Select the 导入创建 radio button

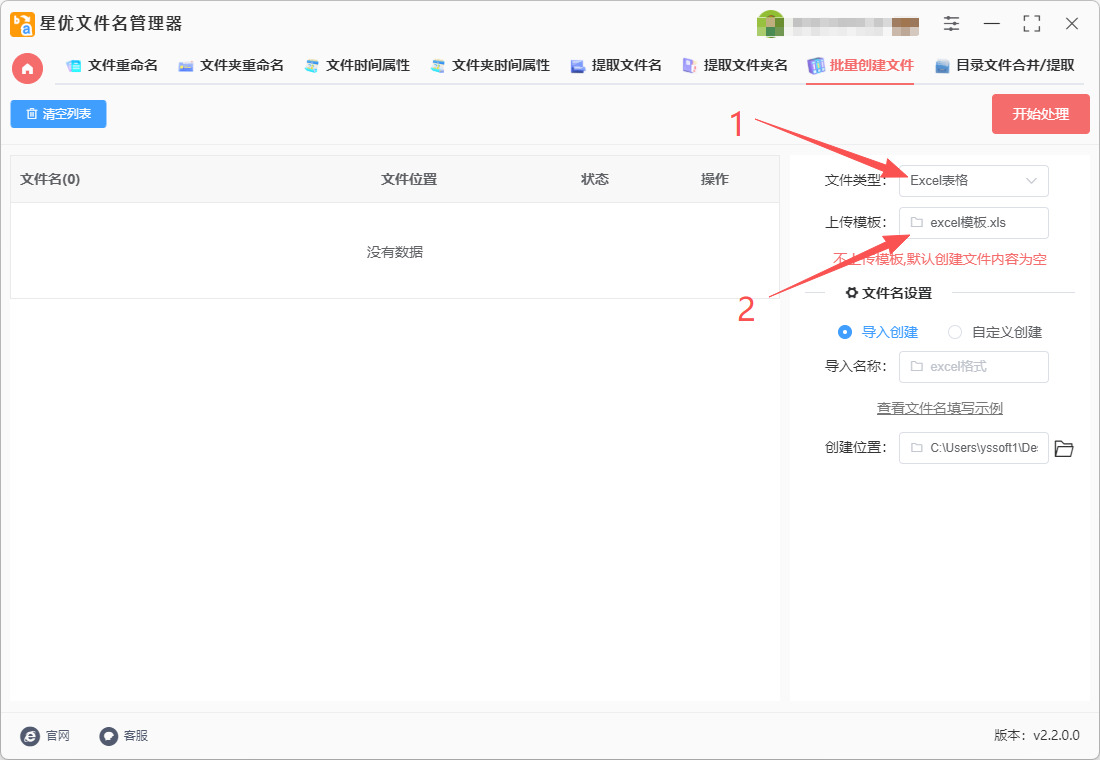pyautogui.click(x=845, y=332)
